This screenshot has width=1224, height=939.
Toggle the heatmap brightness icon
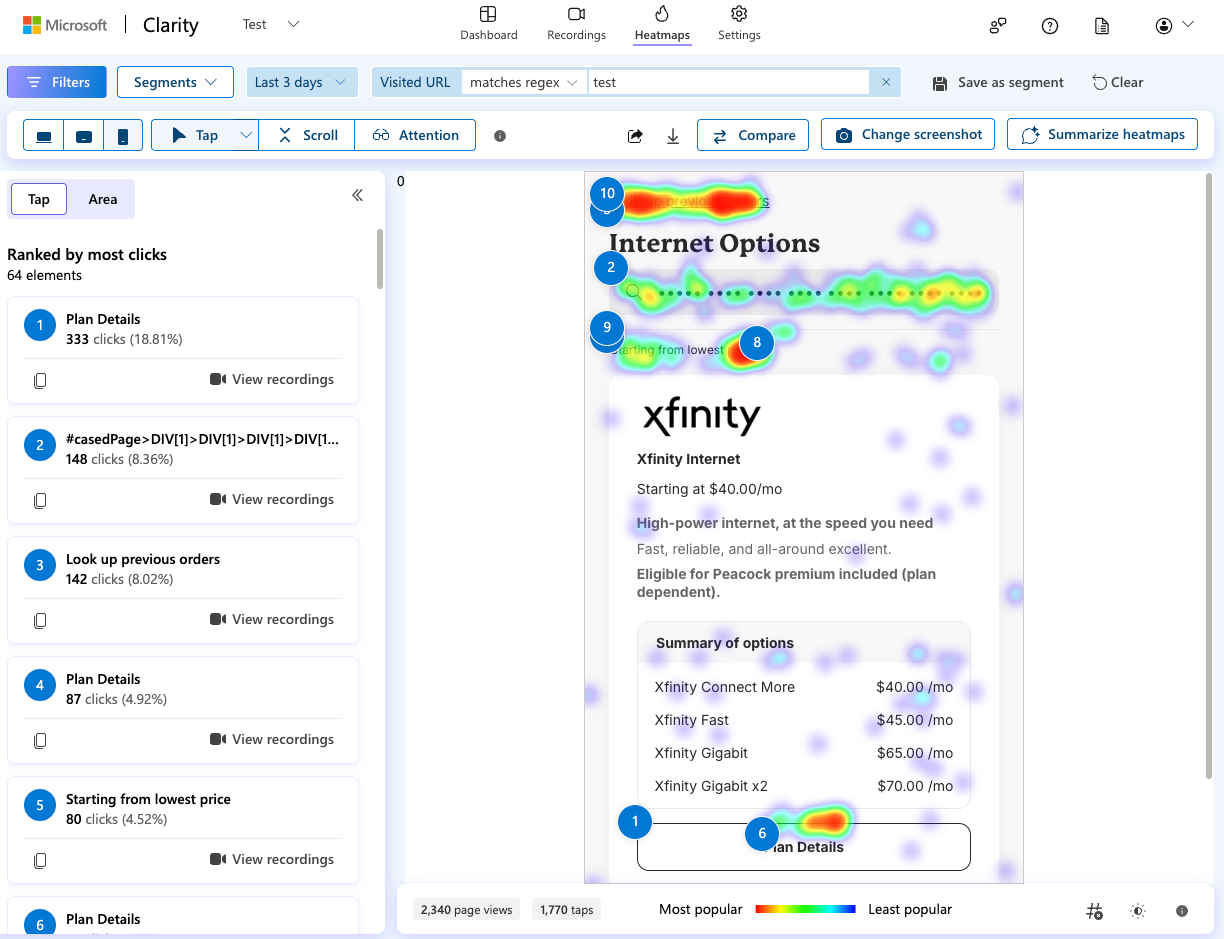[x=1138, y=911]
